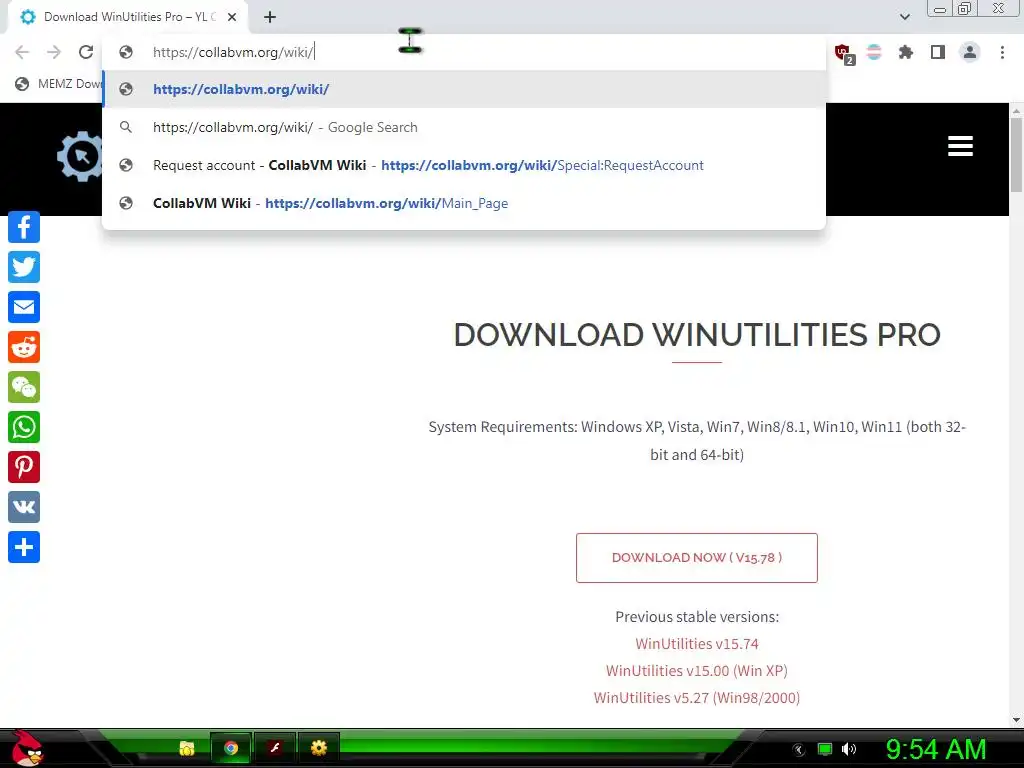Open the WinUtilities v15.74 link

pos(697,644)
